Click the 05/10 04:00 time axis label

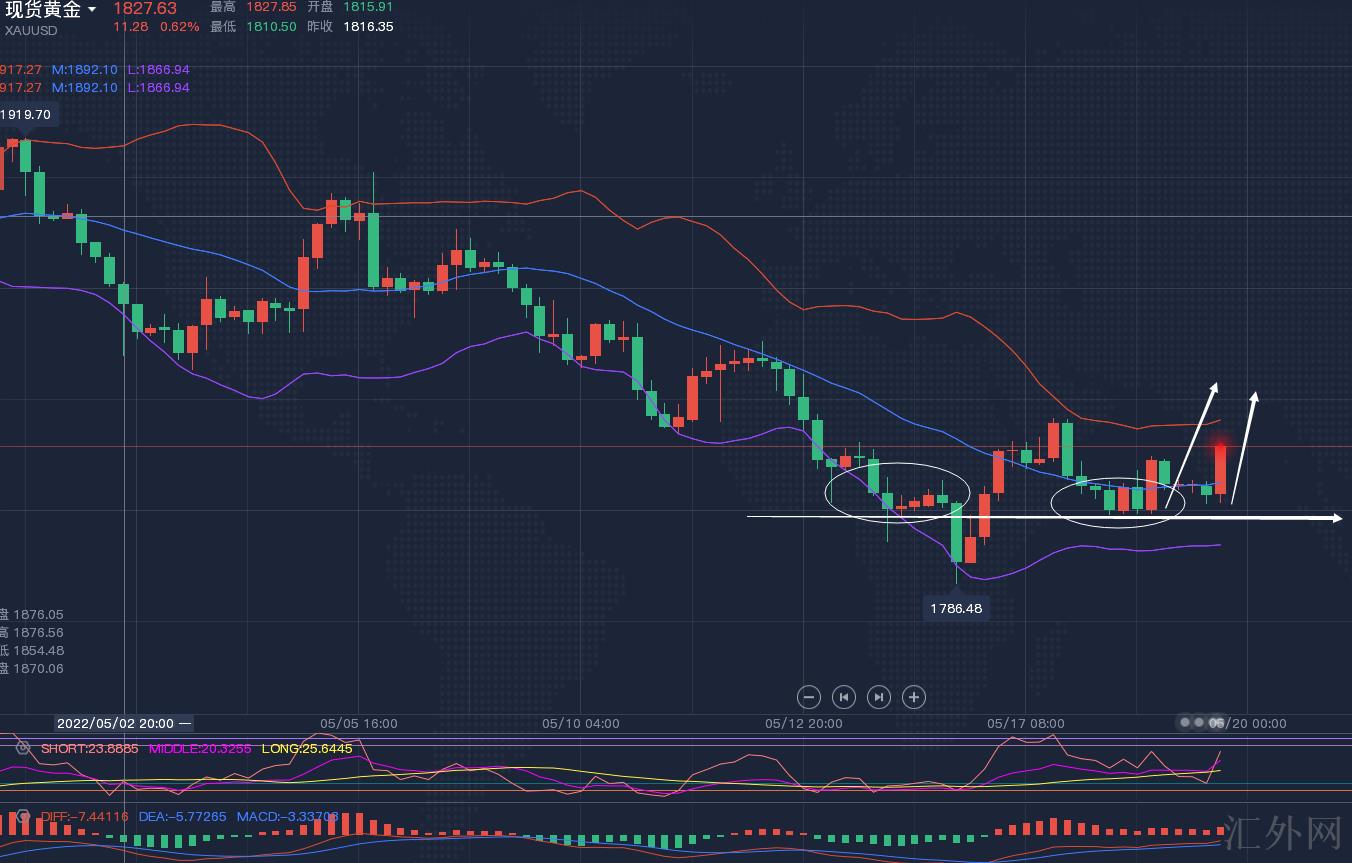coord(581,723)
